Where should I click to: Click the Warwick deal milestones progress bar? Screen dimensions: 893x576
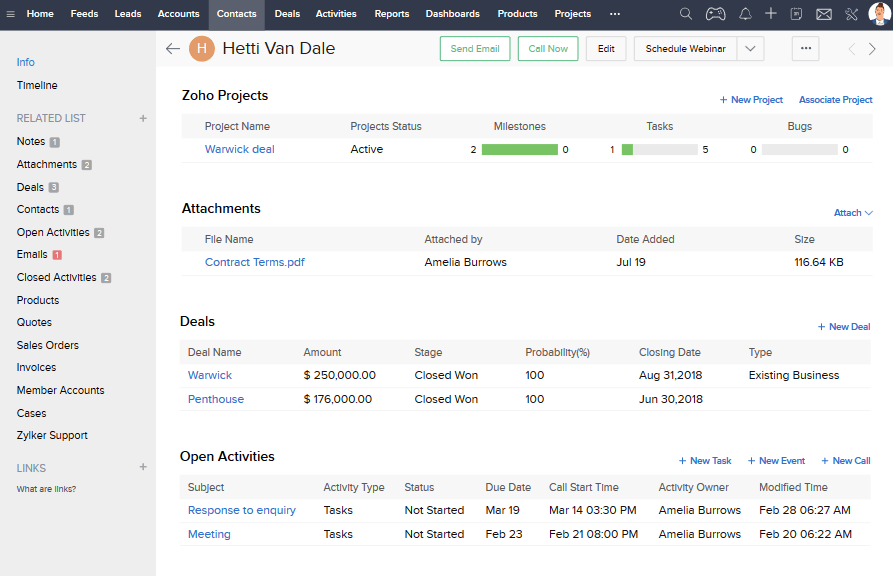click(519, 150)
